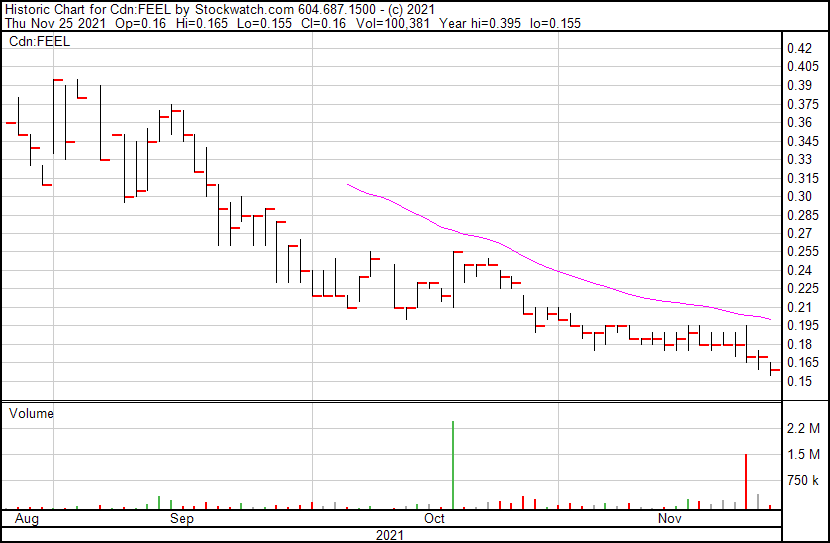The height and width of the screenshot is (543, 830).
Task: Click the 2.2 M volume axis label
Action: tap(803, 428)
